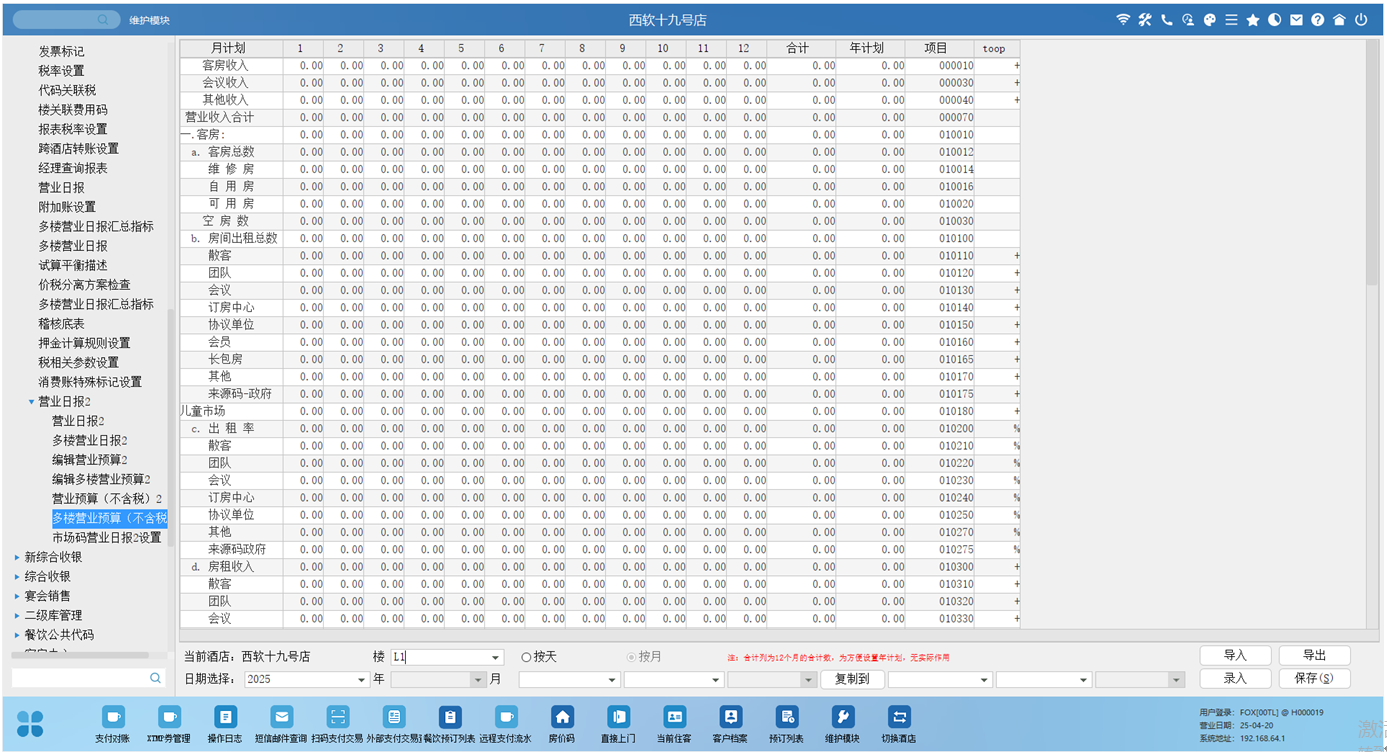Screen dimensions: 1387x752
Task: Expand the 综合收银 tree node
Action: click(17, 577)
